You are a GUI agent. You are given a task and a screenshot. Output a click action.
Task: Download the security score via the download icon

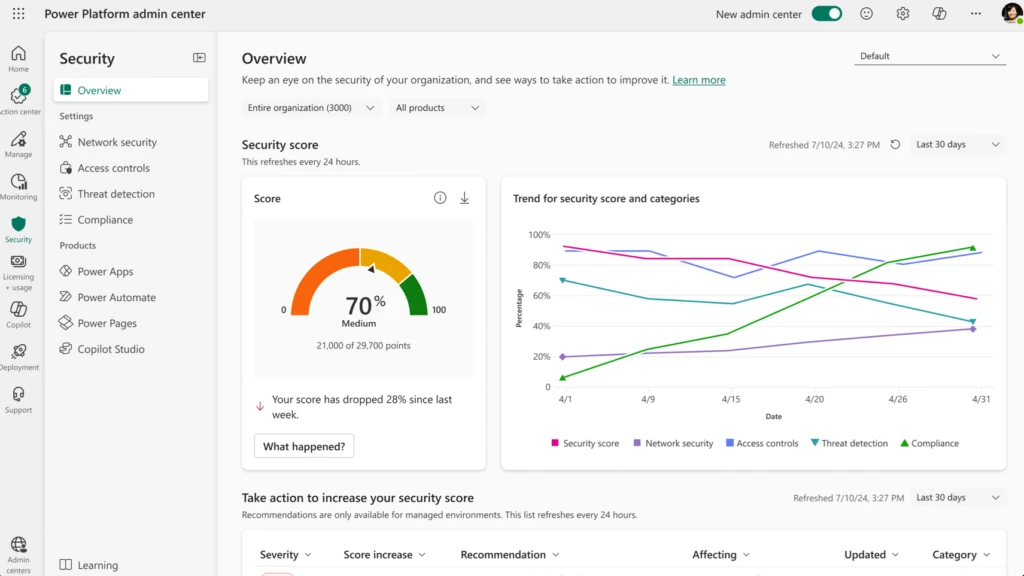464,198
